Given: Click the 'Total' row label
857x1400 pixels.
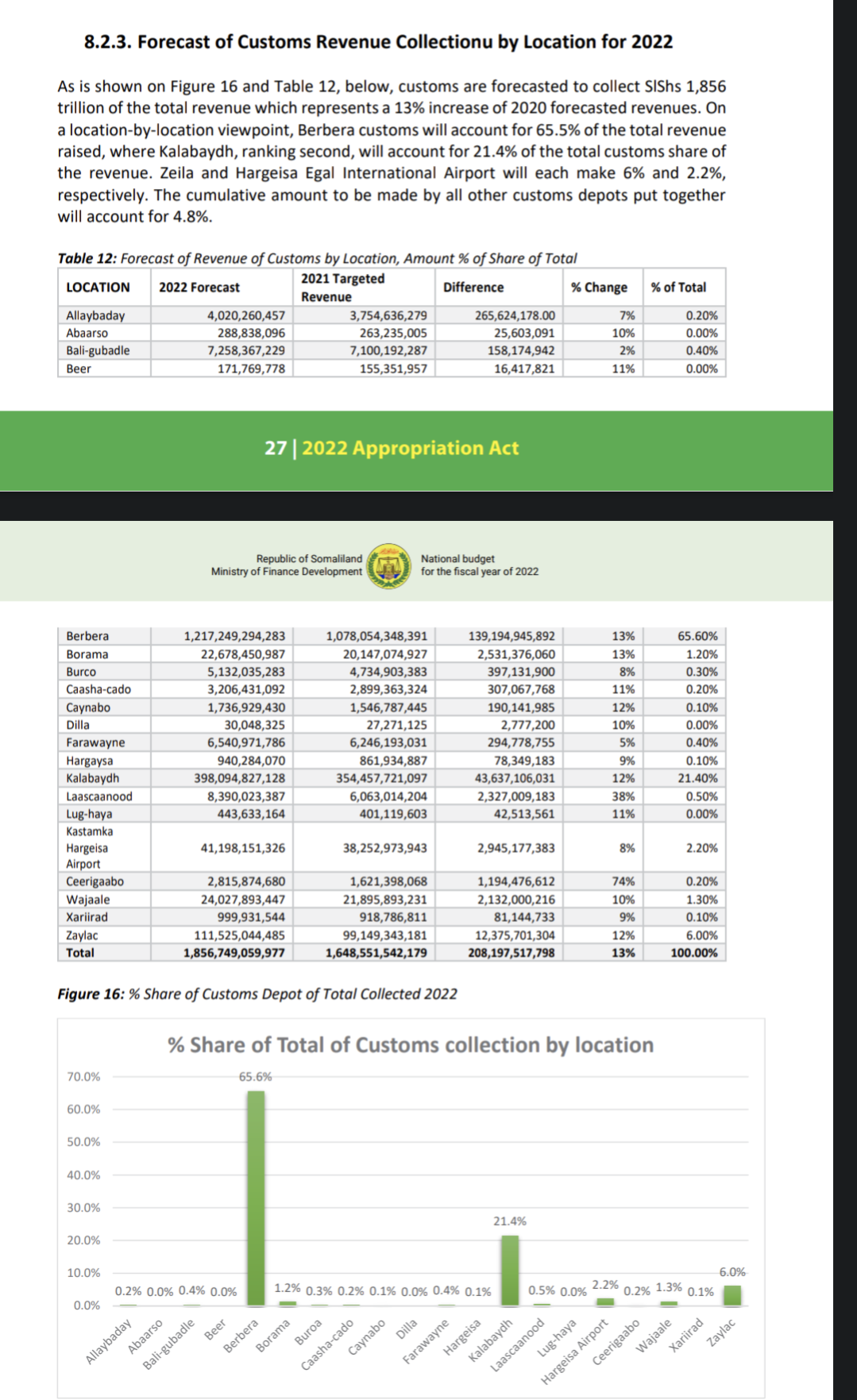Looking at the screenshot, I should [x=80, y=953].
